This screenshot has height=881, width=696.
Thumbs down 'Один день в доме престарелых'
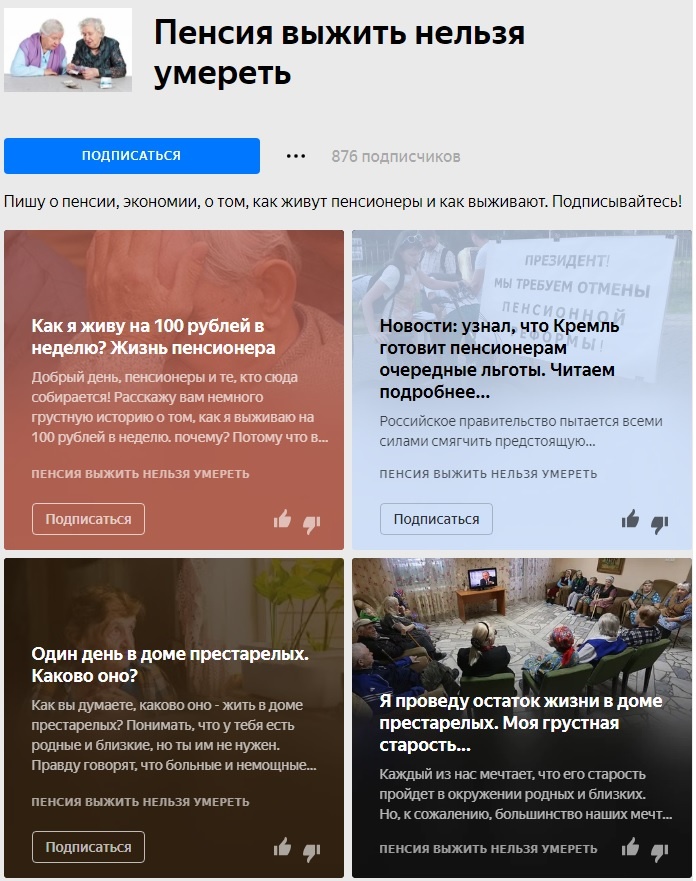[311, 853]
